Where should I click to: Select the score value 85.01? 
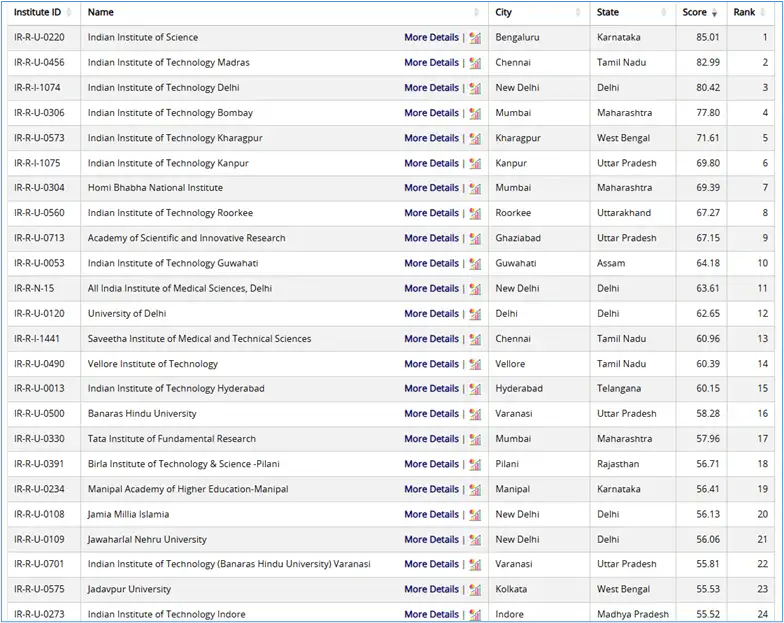(708, 38)
